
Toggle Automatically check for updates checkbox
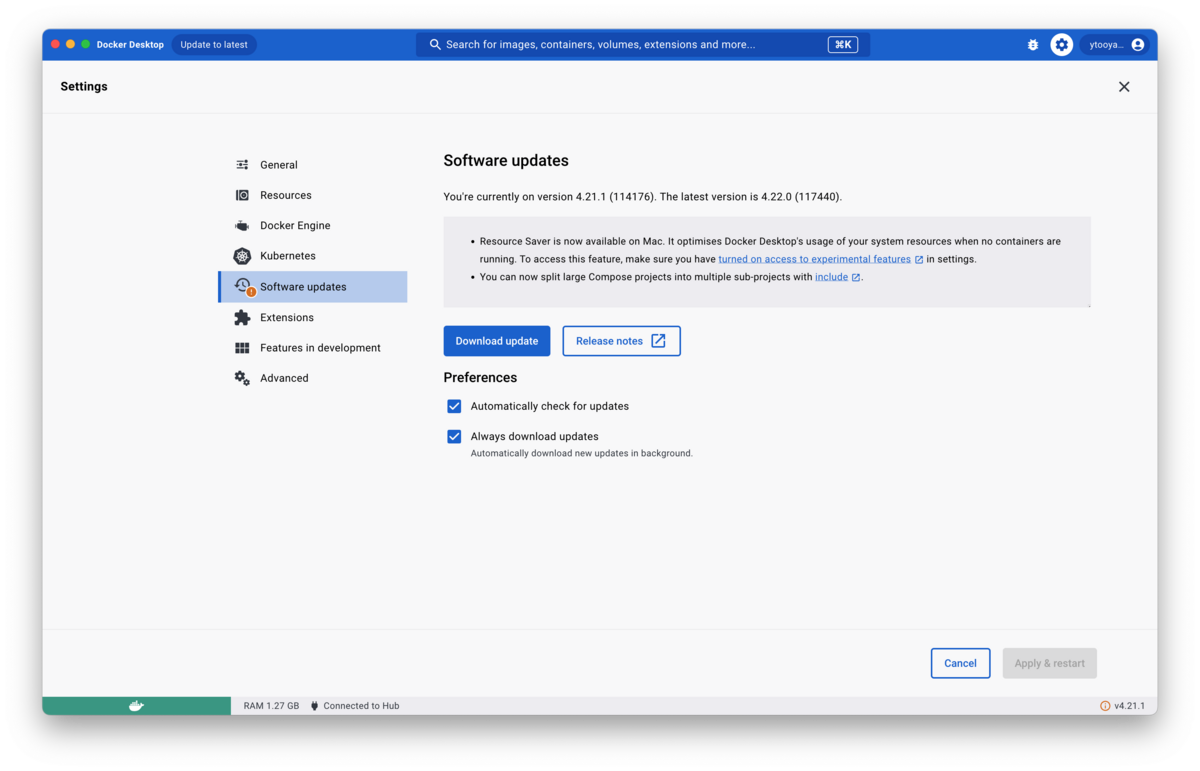(x=454, y=406)
